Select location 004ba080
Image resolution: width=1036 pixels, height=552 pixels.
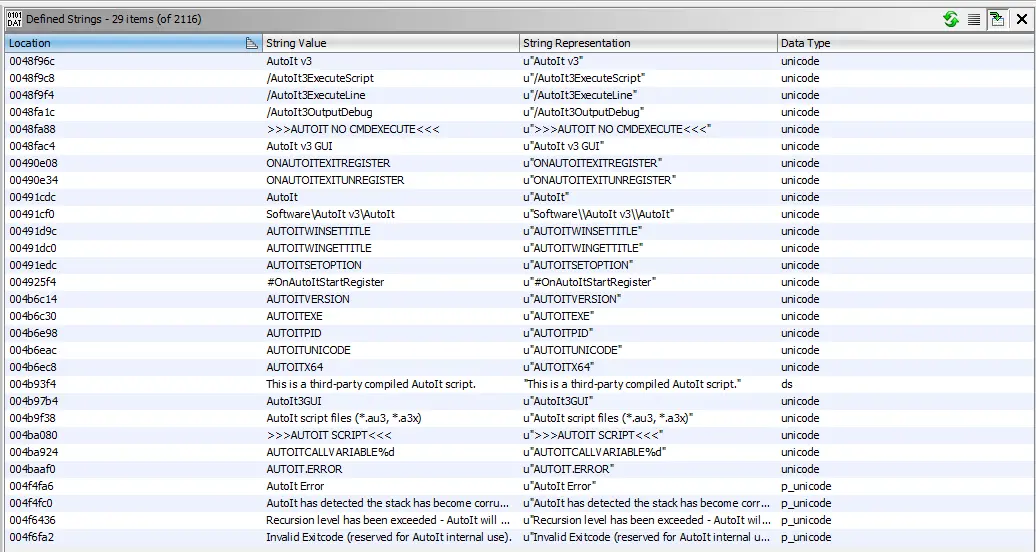33,435
